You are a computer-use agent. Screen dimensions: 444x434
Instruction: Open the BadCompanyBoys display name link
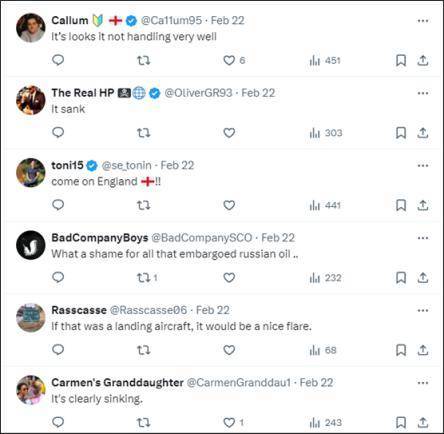click(x=100, y=238)
